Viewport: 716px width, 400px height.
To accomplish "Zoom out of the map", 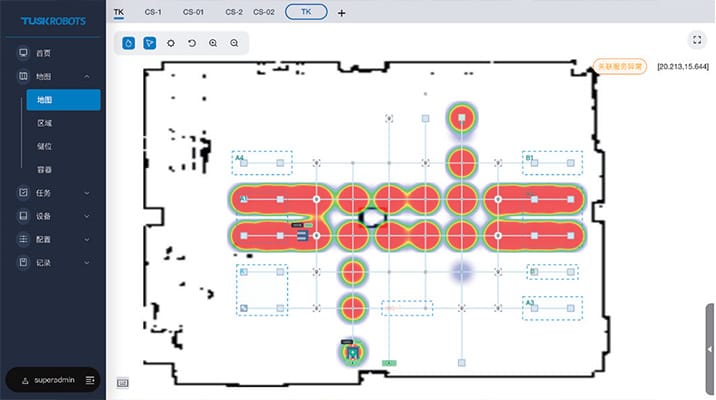I will click(x=234, y=43).
